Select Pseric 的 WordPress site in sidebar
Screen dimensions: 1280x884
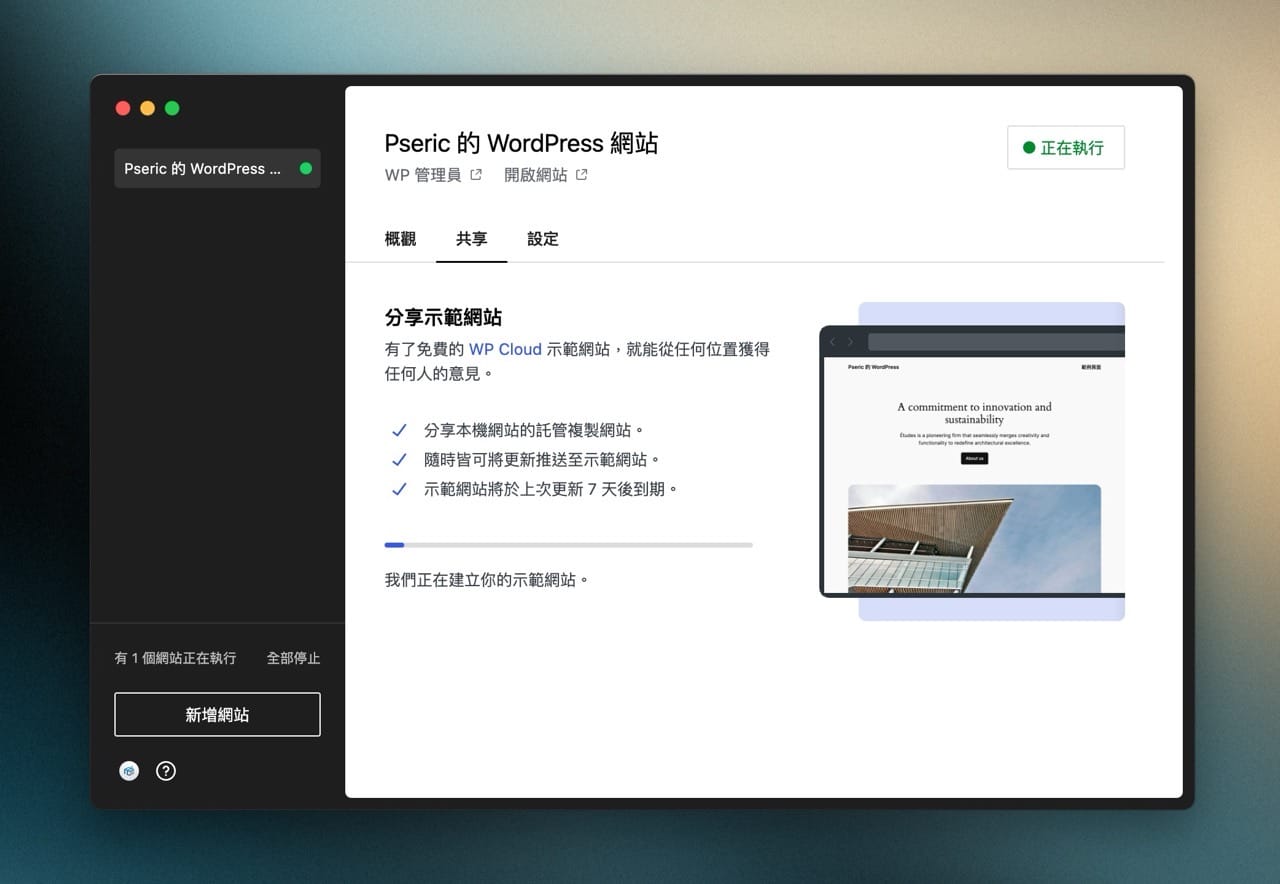pos(217,169)
